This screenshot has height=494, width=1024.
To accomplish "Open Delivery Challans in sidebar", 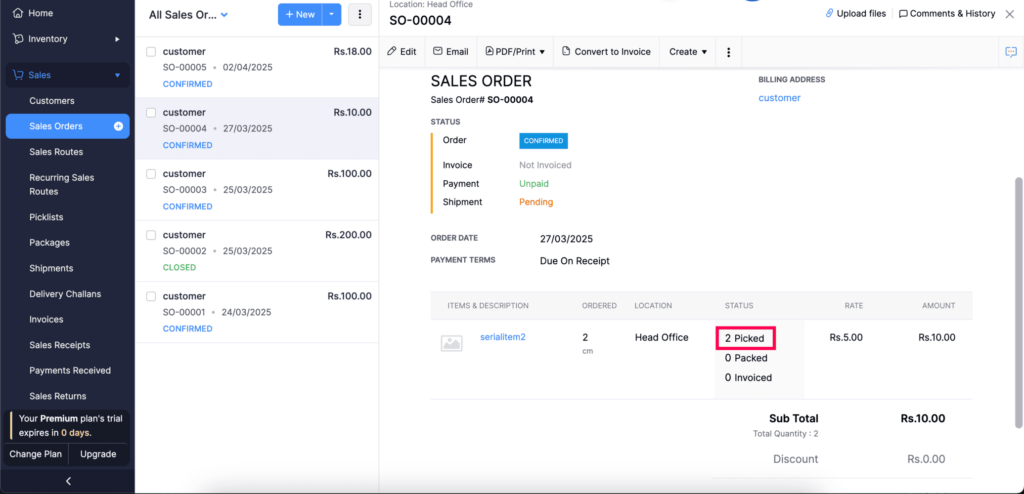I will click(x=65, y=294).
